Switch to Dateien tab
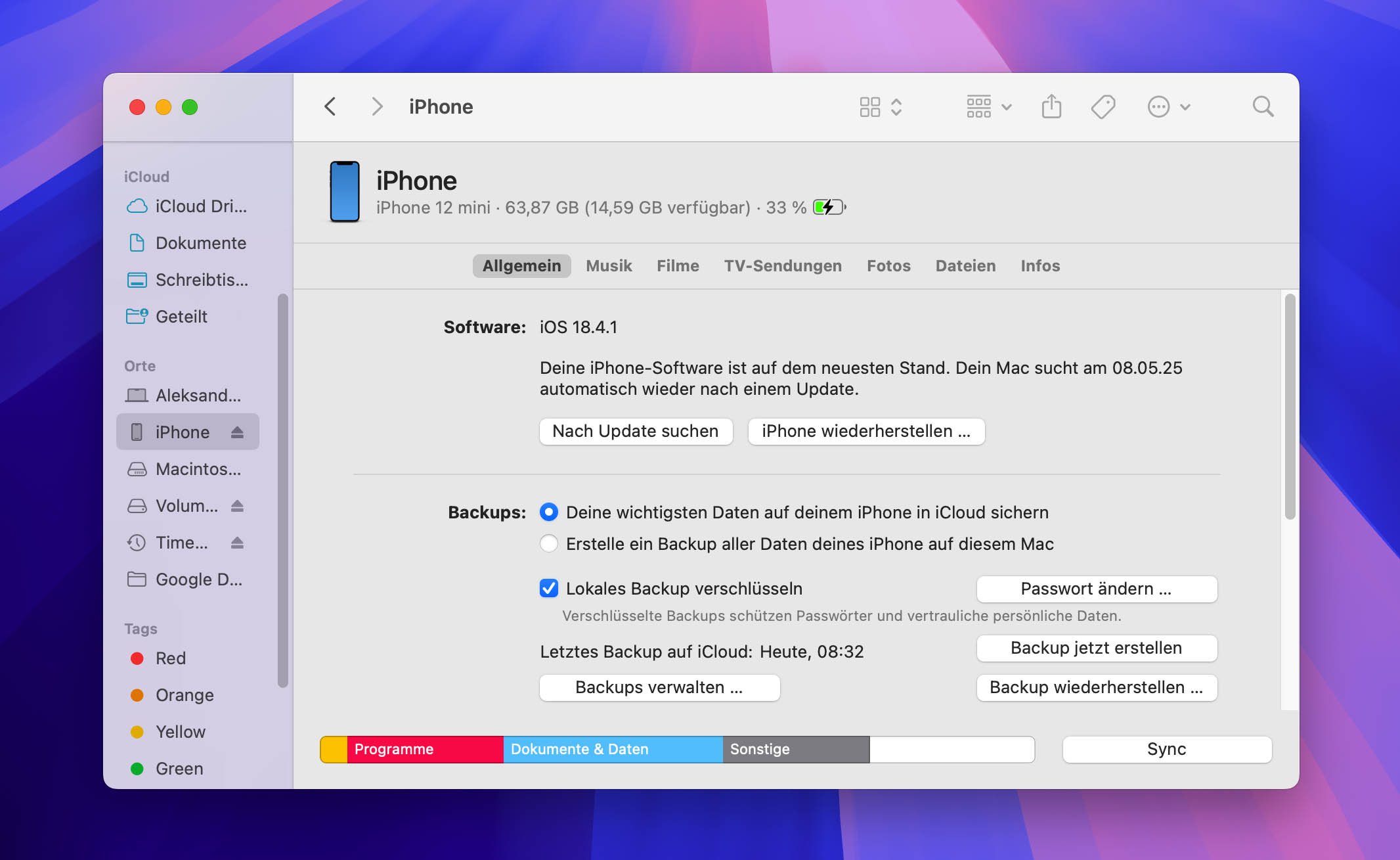This screenshot has width=1400, height=860. tap(965, 265)
